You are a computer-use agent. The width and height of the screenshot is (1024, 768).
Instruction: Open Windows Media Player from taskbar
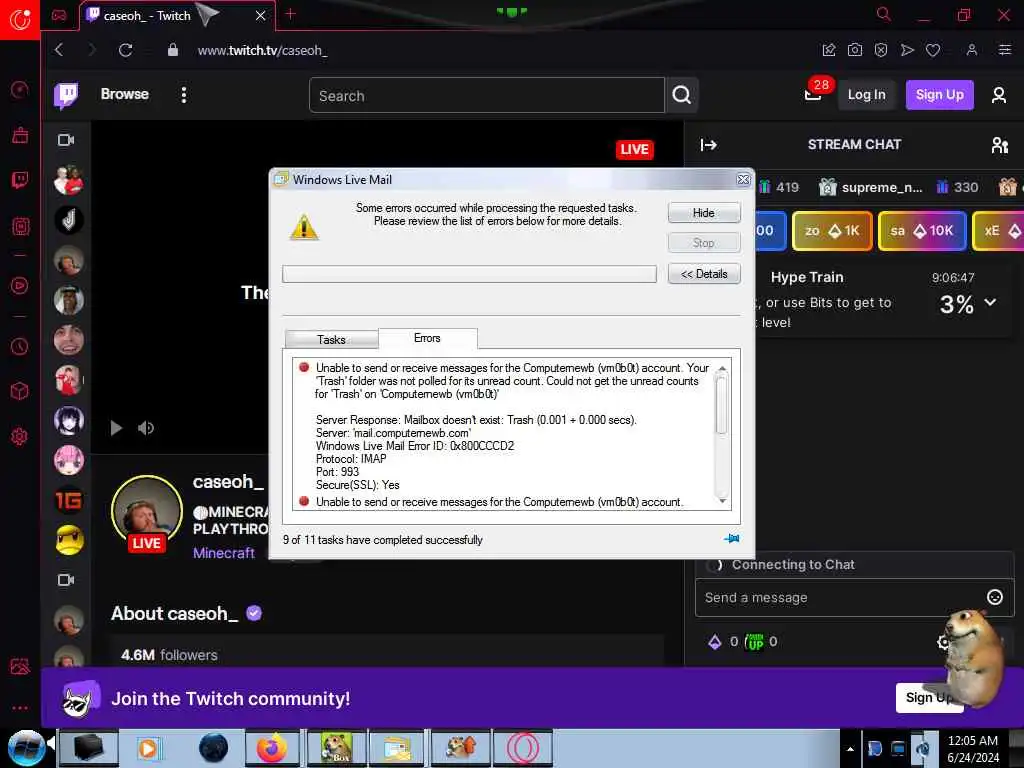coord(149,748)
